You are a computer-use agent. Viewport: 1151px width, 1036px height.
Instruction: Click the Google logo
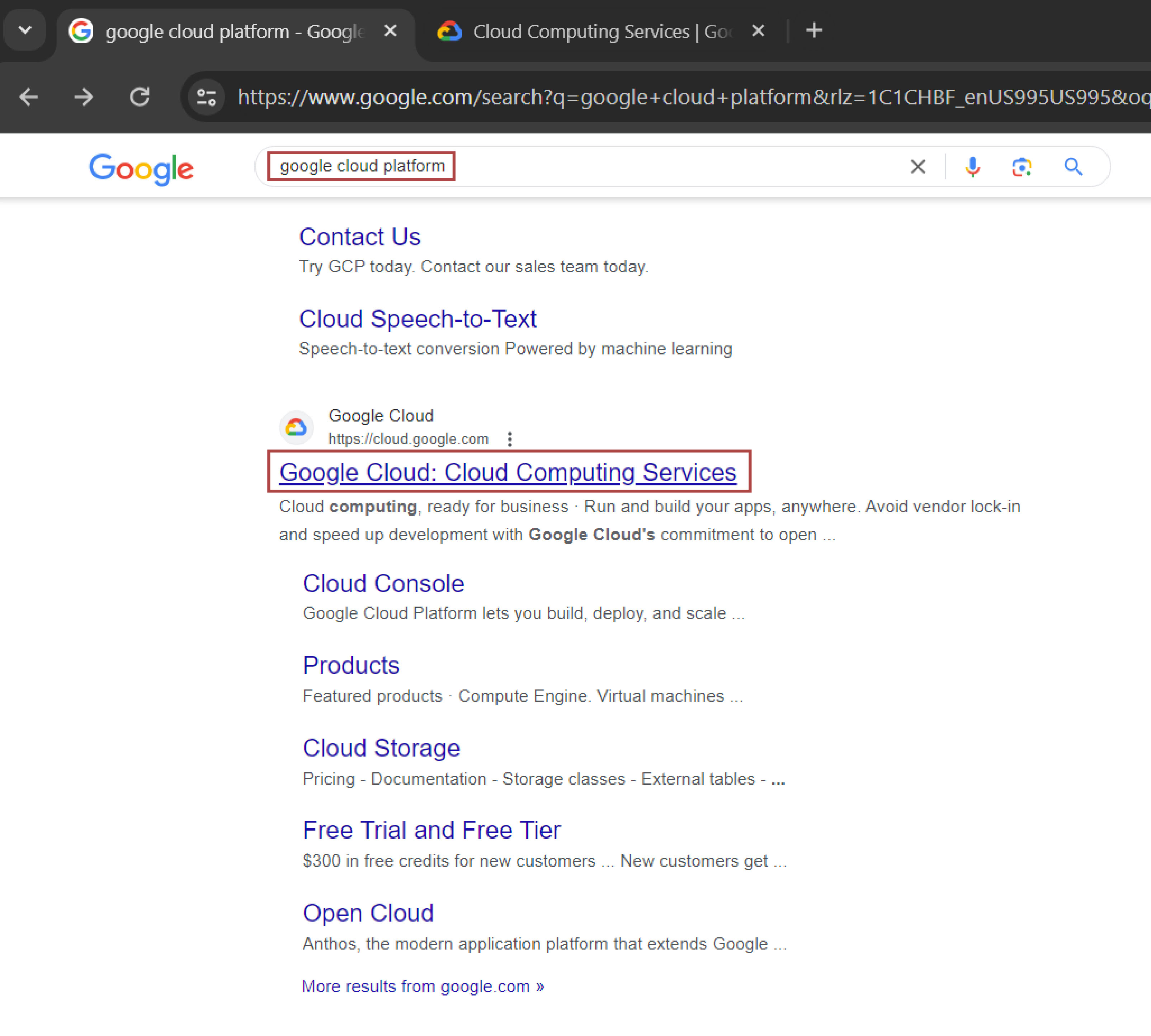[x=141, y=169]
